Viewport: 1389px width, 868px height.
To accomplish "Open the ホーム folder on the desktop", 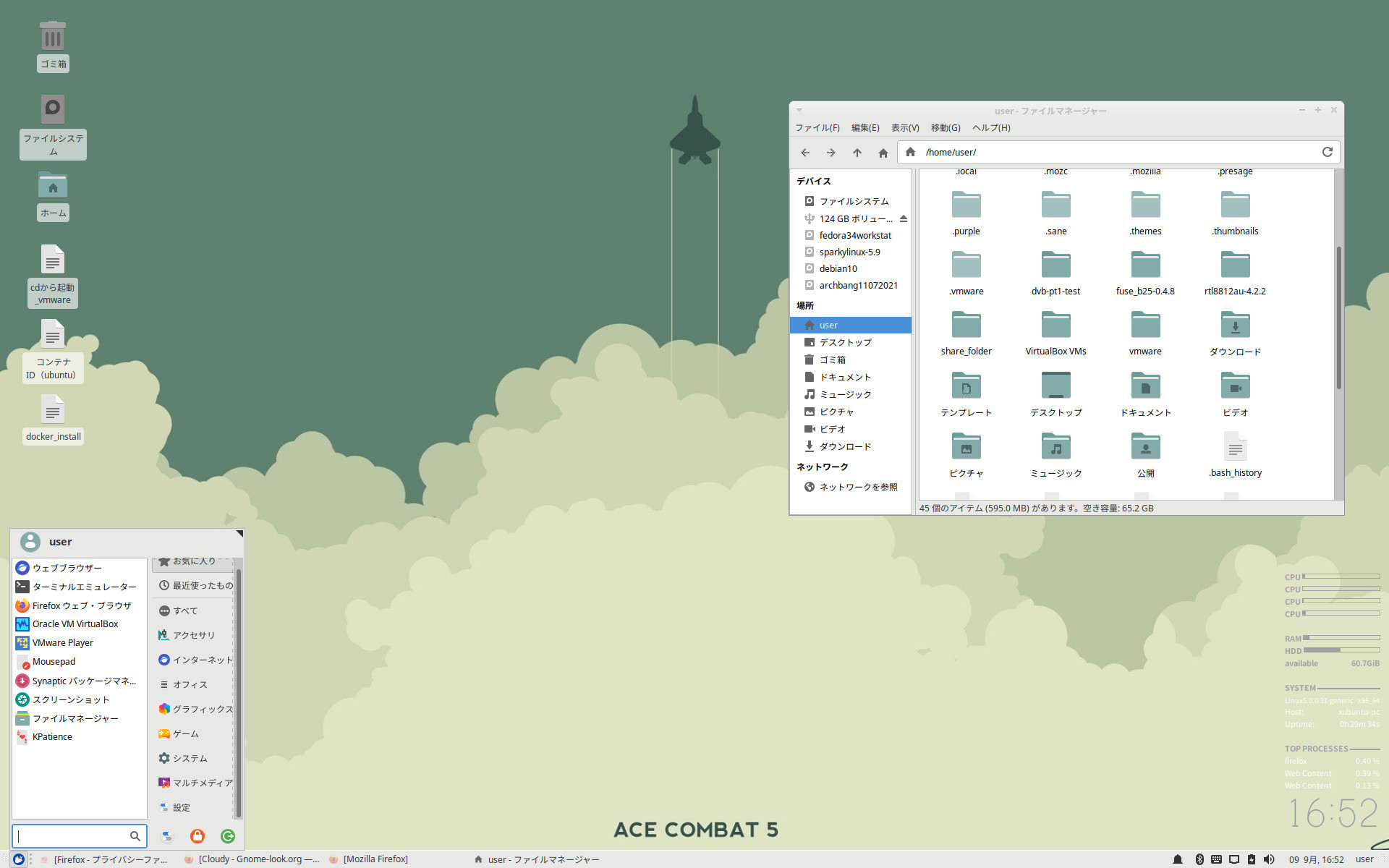I will tap(53, 195).
